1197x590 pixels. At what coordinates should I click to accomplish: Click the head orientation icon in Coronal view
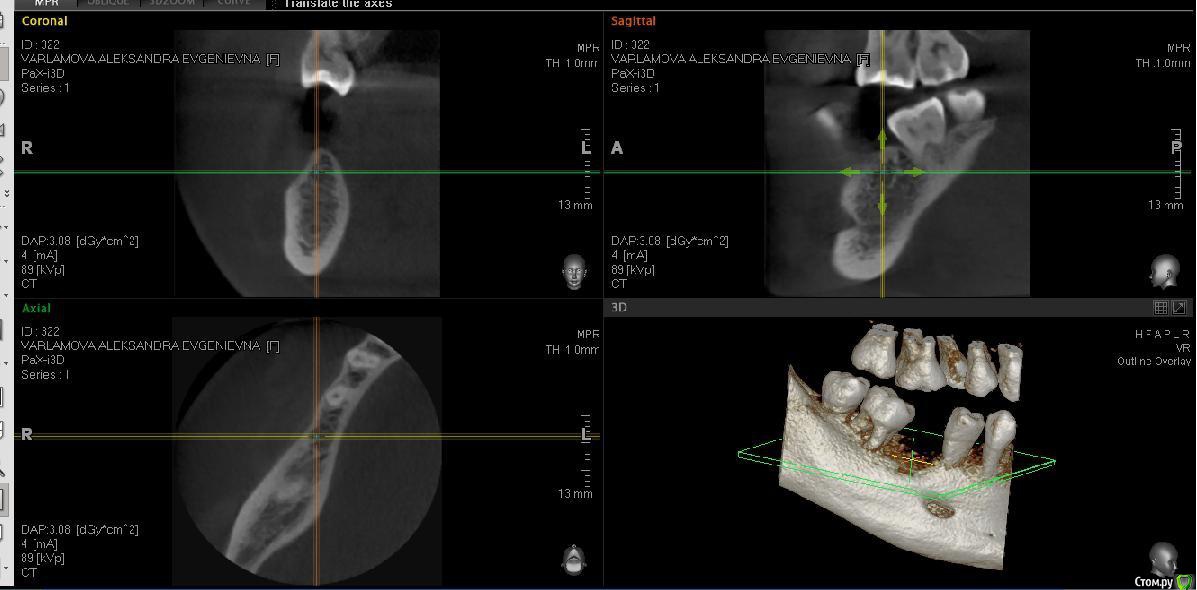coord(574,271)
